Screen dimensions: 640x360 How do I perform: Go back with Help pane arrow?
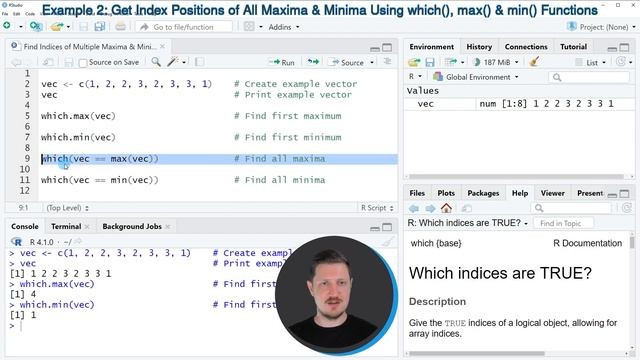[414, 208]
